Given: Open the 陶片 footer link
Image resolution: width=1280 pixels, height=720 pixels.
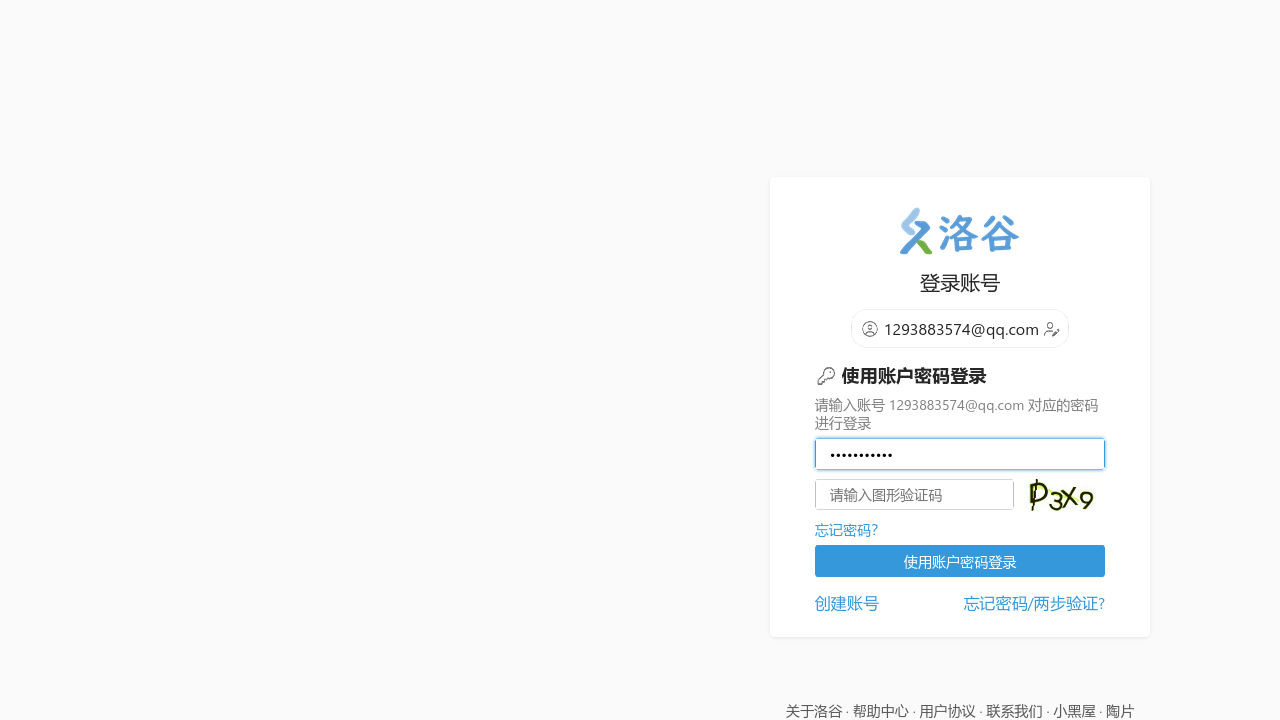Looking at the screenshot, I should pos(1120,711).
